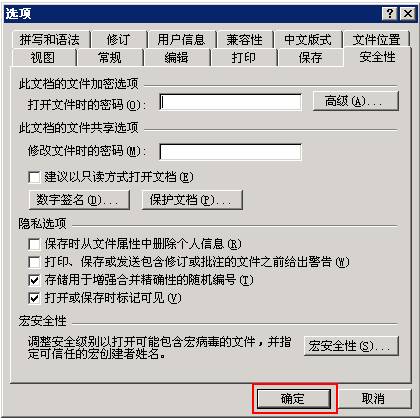Screen dimensions: 420x418
Task: Select the 用户信息 tab
Action: 181,40
